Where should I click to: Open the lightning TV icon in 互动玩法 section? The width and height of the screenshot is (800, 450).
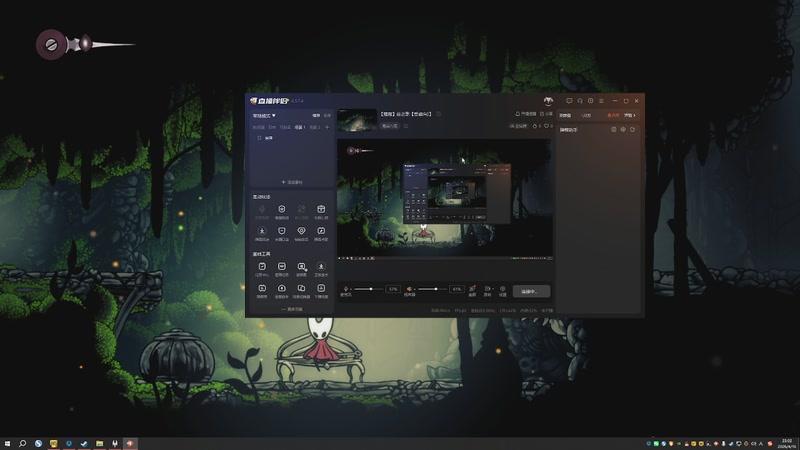coord(321,233)
